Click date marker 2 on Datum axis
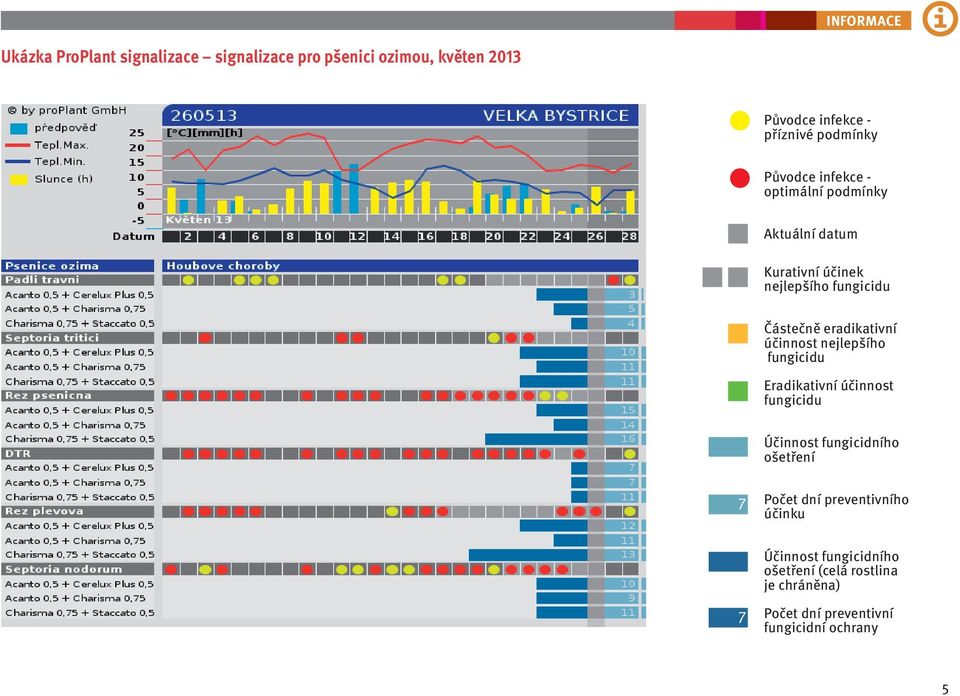 [188, 236]
